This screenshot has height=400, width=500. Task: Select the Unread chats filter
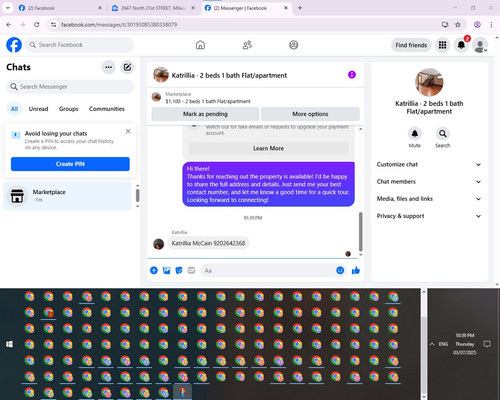pyautogui.click(x=38, y=109)
